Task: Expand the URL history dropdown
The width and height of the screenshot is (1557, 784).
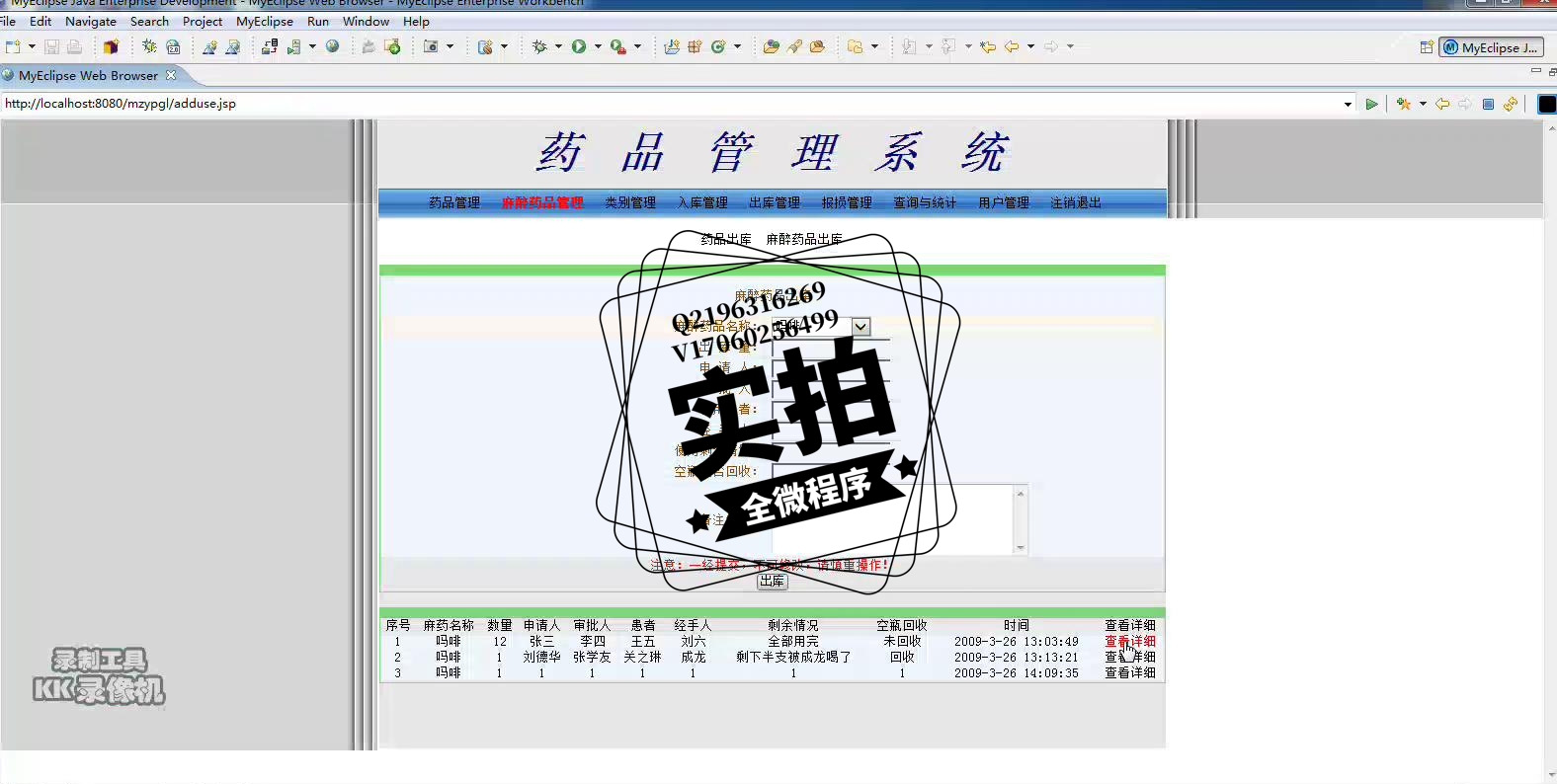Action: coord(1348,104)
